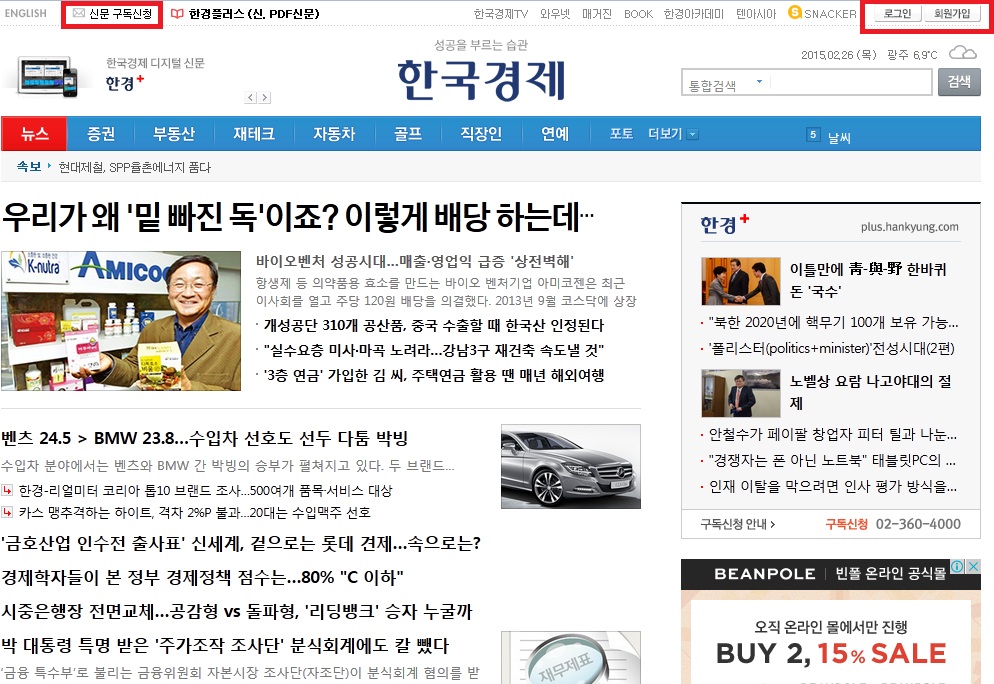Click the 로그인 button
The height and width of the screenshot is (684, 994).
(x=897, y=13)
